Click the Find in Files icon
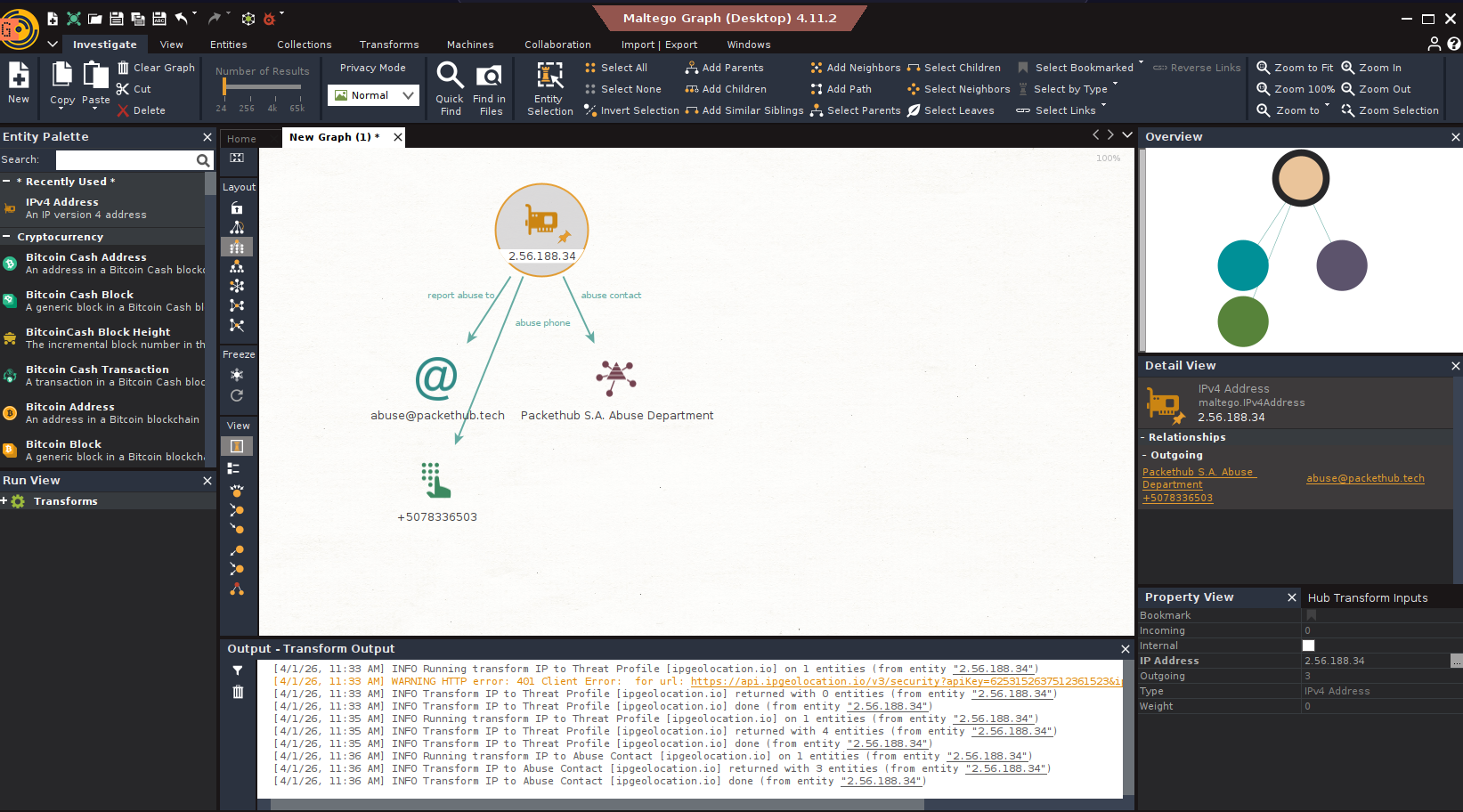Screen dimensions: 1463x812 click(489, 76)
